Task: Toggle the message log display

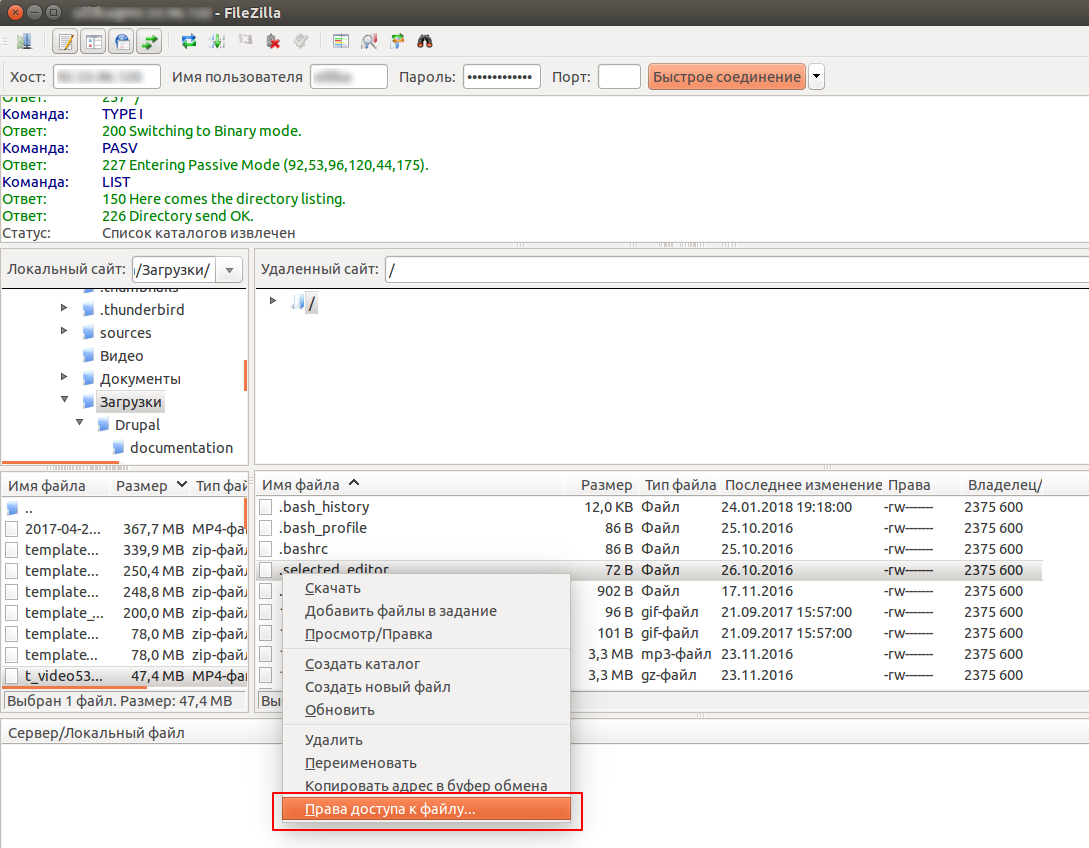Action: point(66,42)
